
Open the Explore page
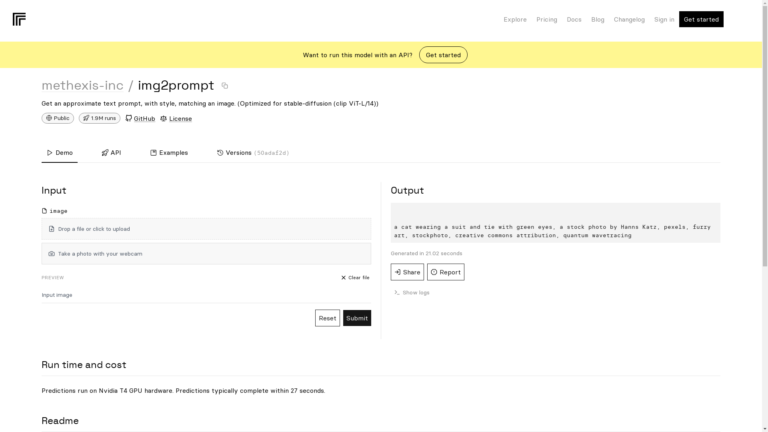pos(515,20)
